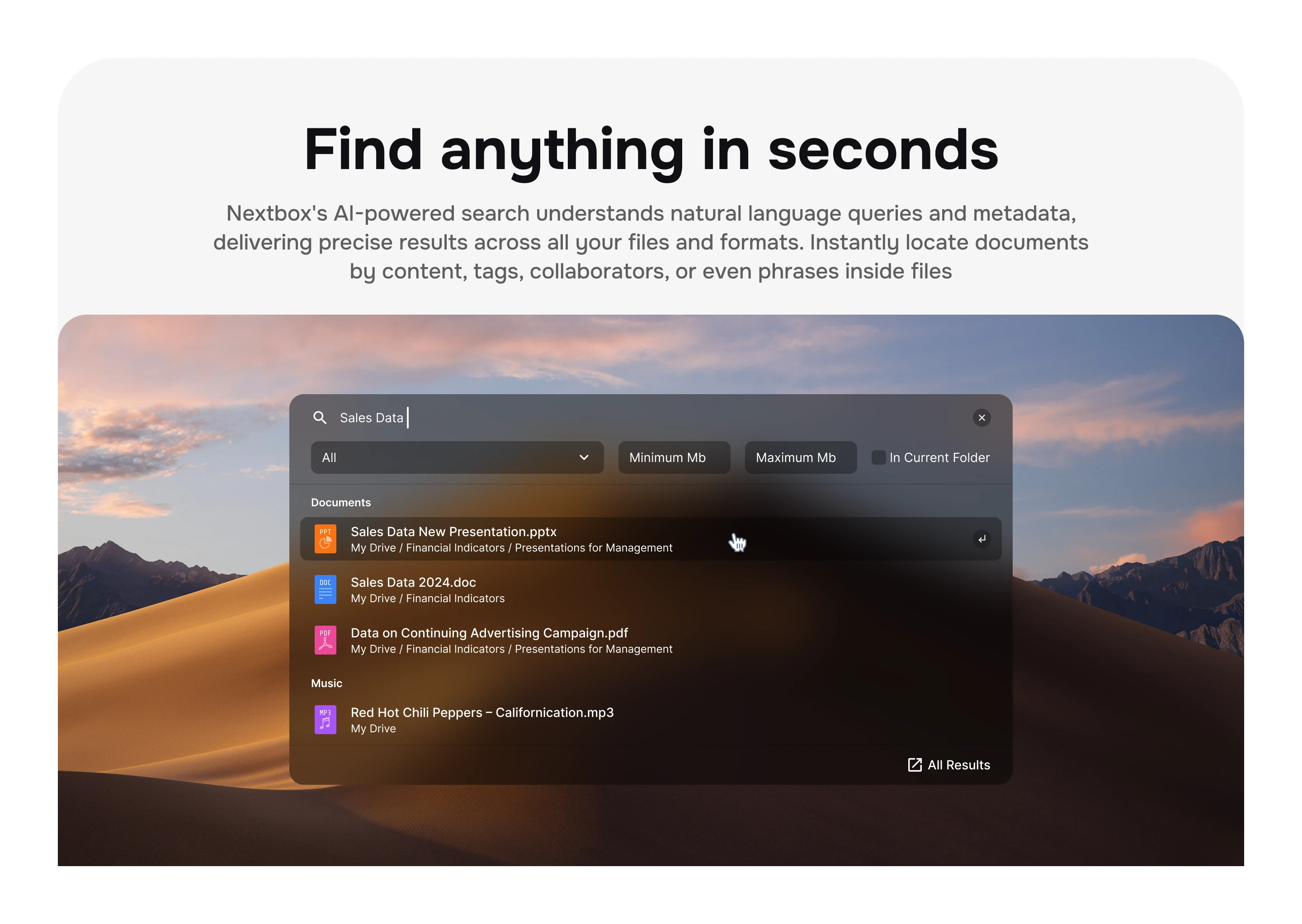Viewport: 1302px width, 924px height.
Task: Click the external-link icon beside All Results
Action: 915,765
